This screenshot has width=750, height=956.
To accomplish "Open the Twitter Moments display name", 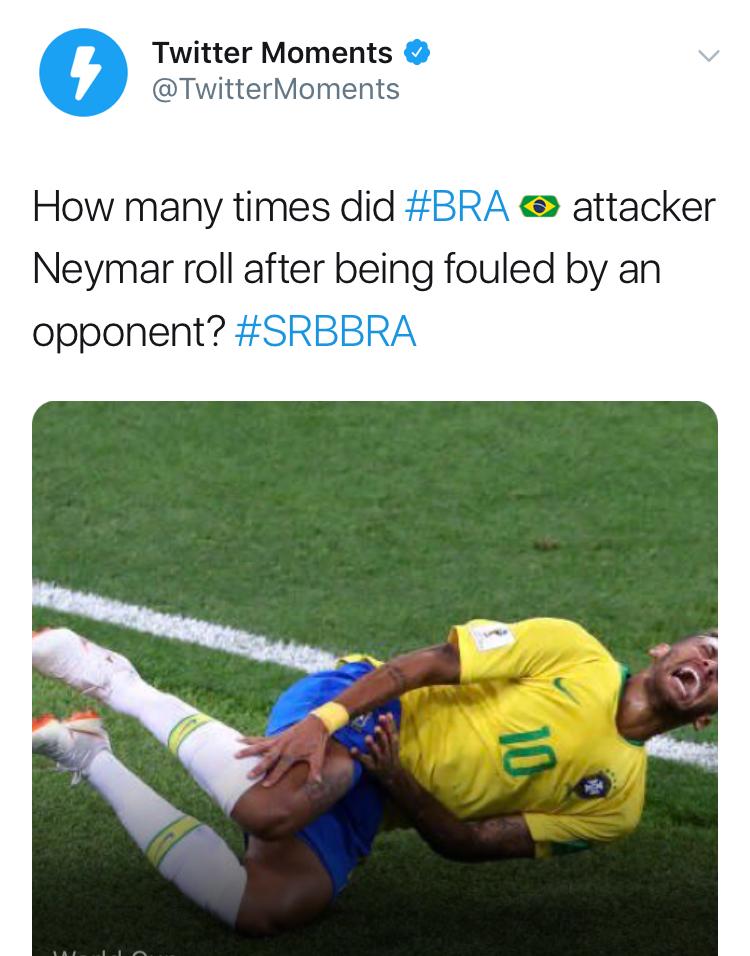I will 272,52.
